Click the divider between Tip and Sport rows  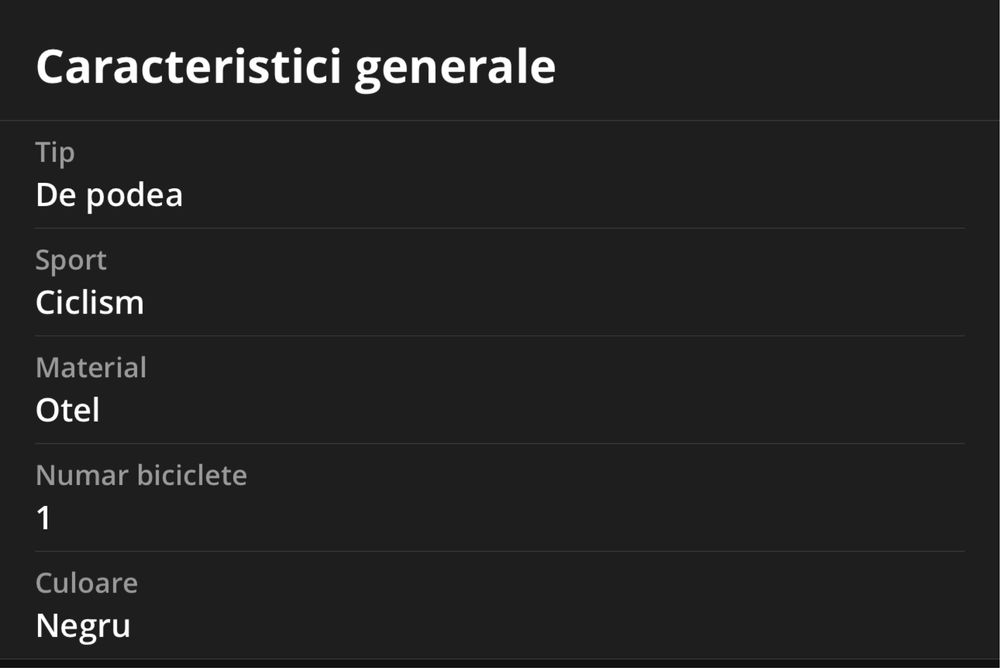pyautogui.click(x=500, y=228)
